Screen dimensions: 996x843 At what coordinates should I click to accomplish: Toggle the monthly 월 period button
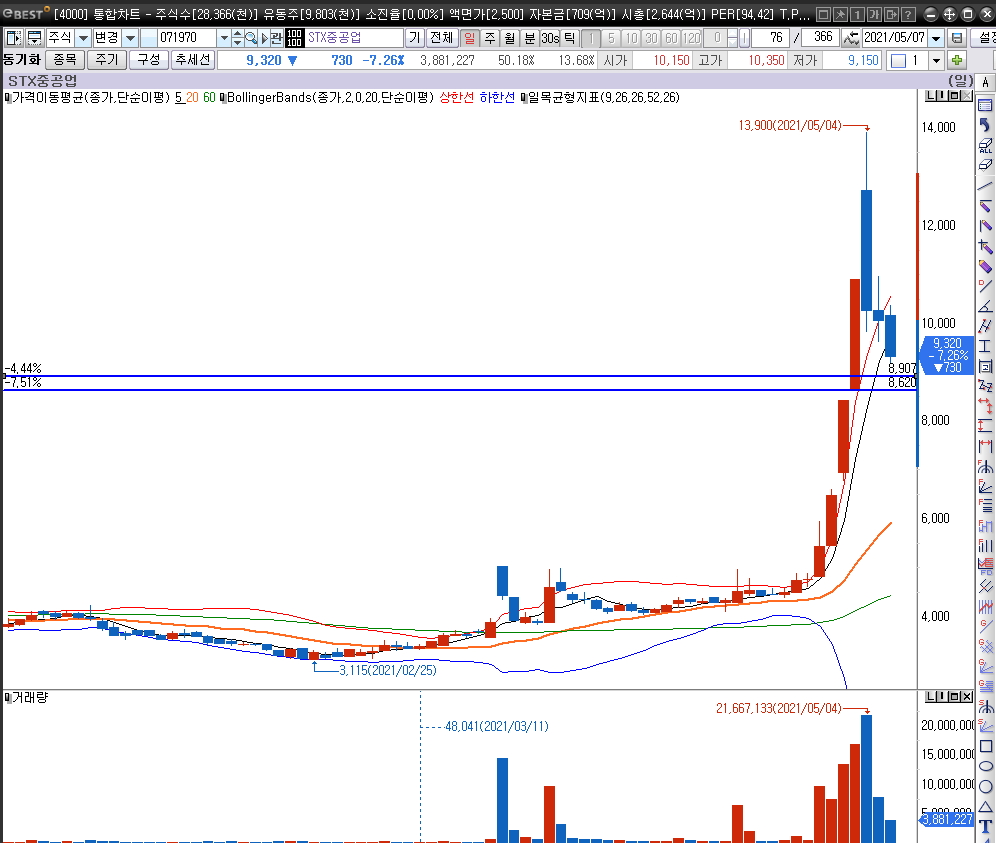coord(509,38)
